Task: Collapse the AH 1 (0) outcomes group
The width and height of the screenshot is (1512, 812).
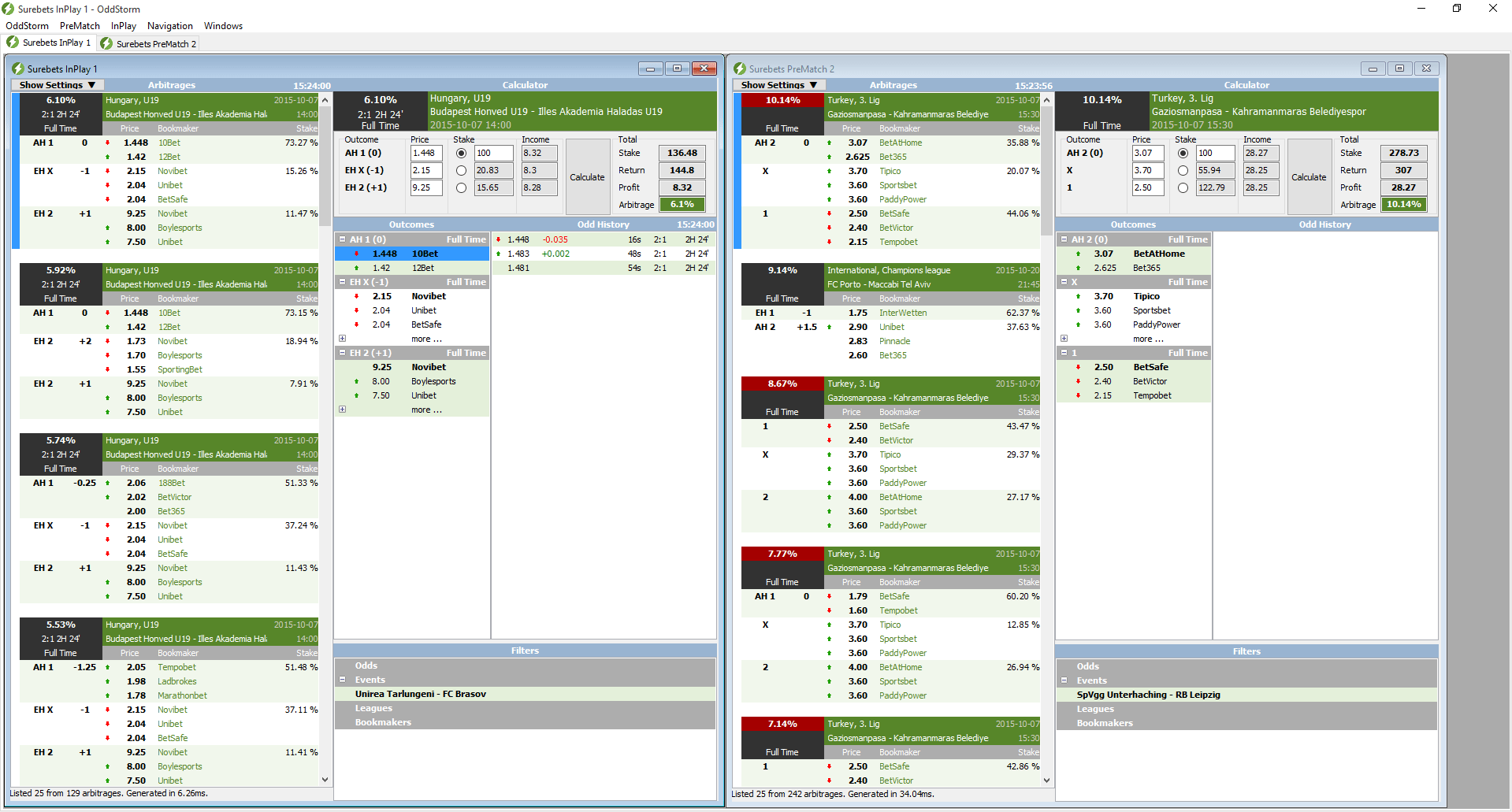Action: [343, 239]
